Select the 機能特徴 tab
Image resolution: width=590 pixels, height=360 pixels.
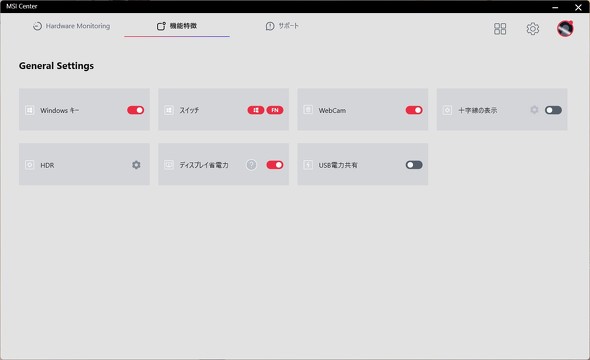(177, 26)
